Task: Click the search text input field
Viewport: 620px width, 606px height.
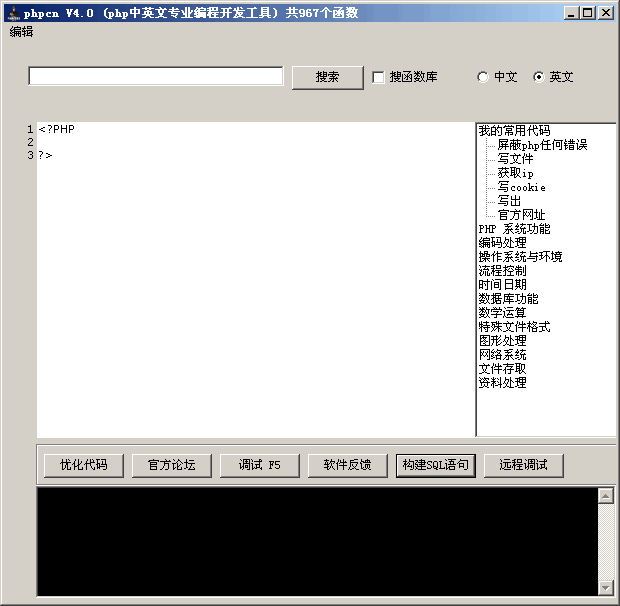Action: pyautogui.click(x=156, y=76)
